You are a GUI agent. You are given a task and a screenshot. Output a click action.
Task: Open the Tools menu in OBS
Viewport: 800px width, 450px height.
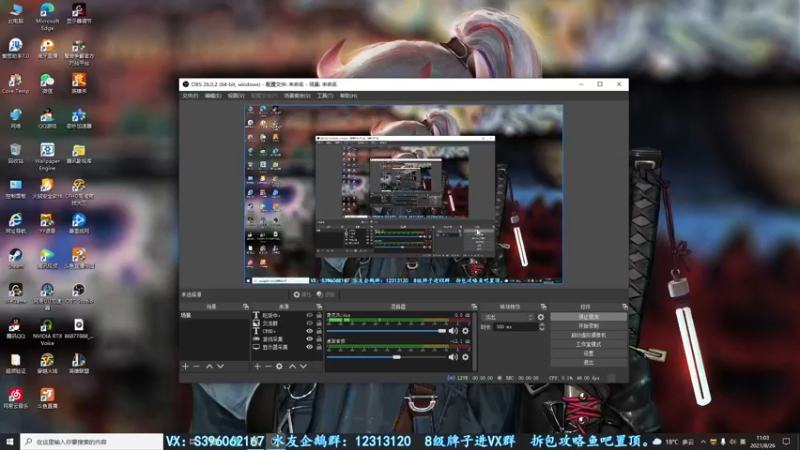point(325,96)
